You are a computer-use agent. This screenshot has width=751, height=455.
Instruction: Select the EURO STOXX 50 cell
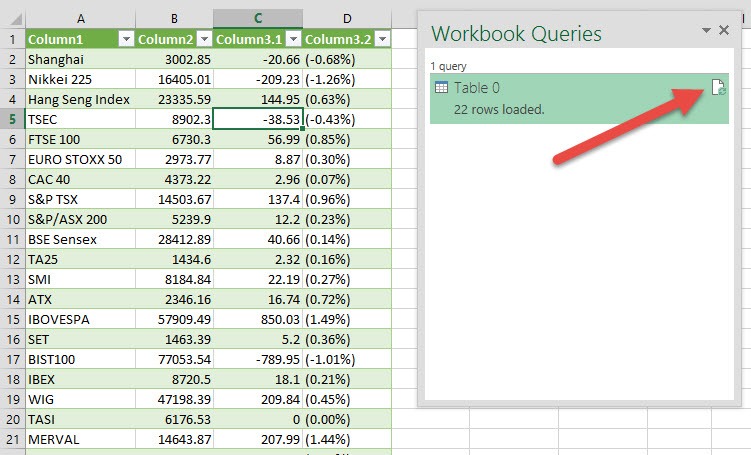(x=80, y=159)
